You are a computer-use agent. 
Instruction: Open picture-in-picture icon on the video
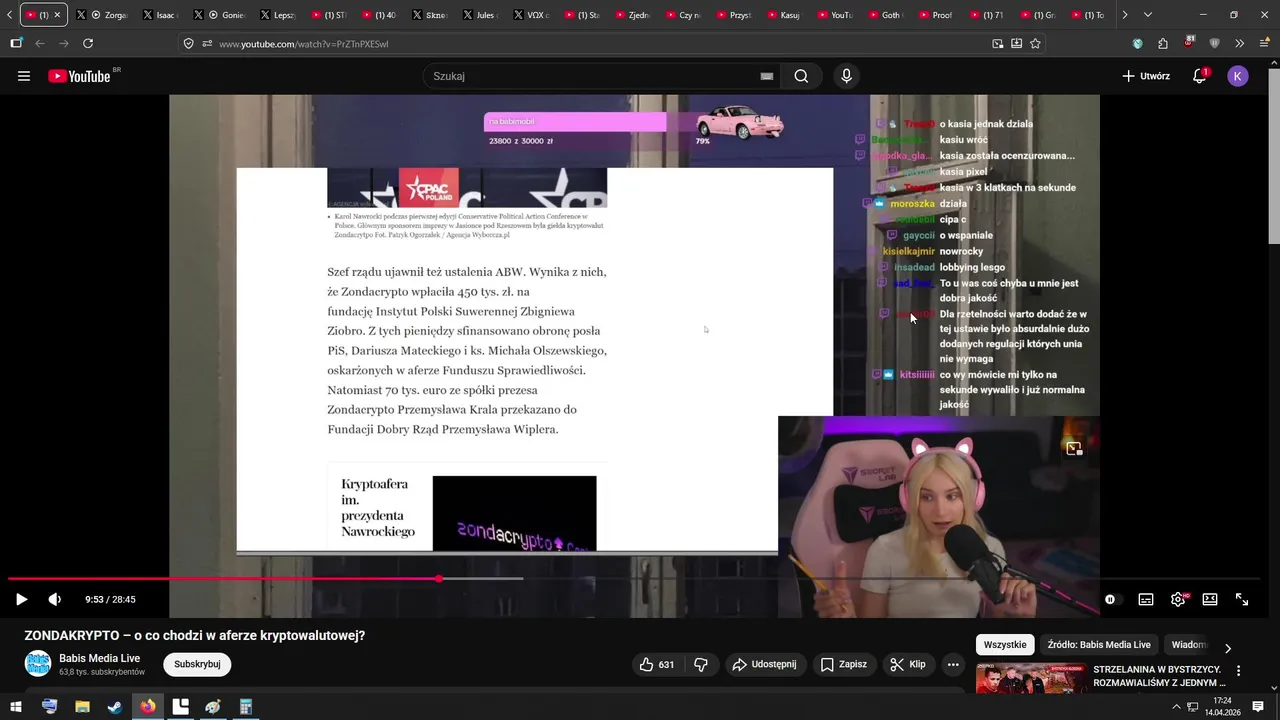[x=1074, y=449]
